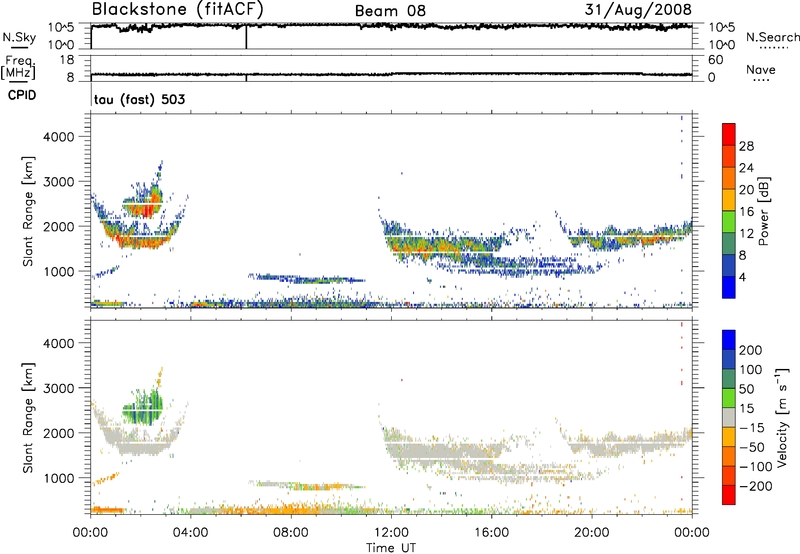Click the "04:00" time tick label

[190, 533]
